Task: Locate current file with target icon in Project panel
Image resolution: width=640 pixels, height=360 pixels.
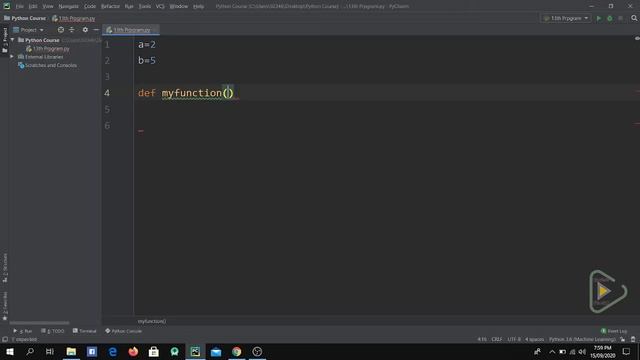Action: coord(61,30)
